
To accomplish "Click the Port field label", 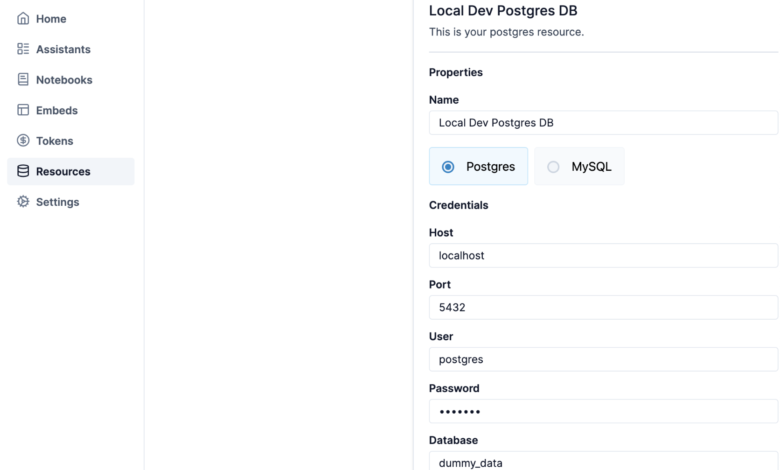I will 440,284.
